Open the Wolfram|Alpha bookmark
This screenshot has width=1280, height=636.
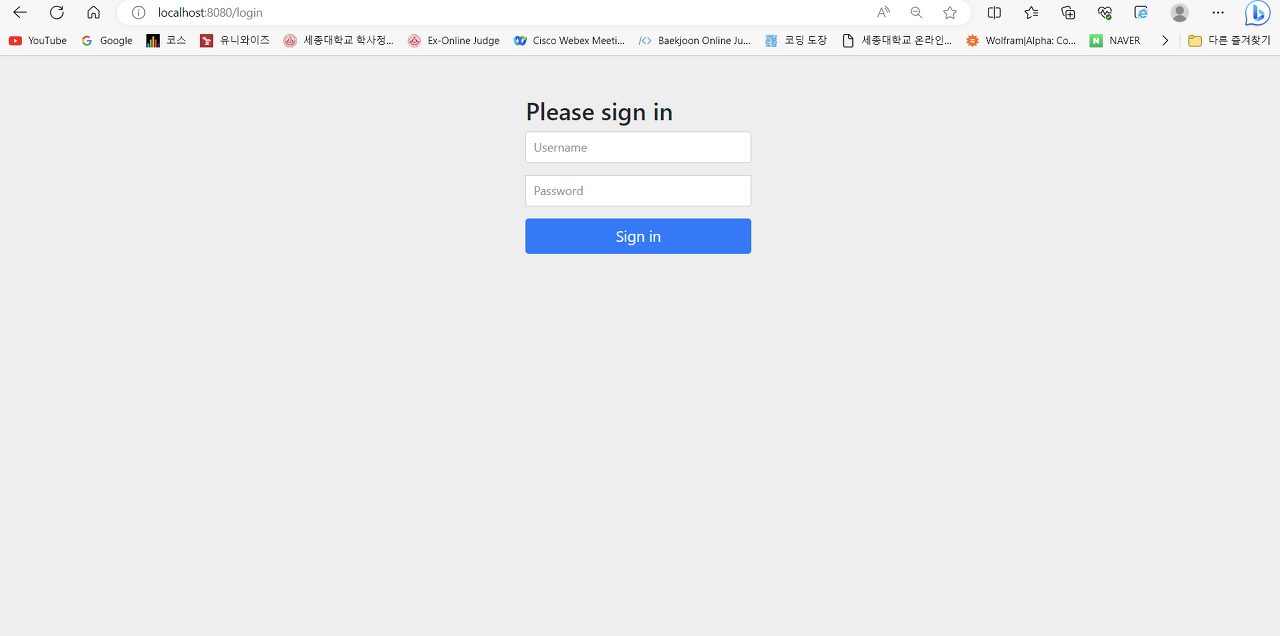pos(1021,41)
